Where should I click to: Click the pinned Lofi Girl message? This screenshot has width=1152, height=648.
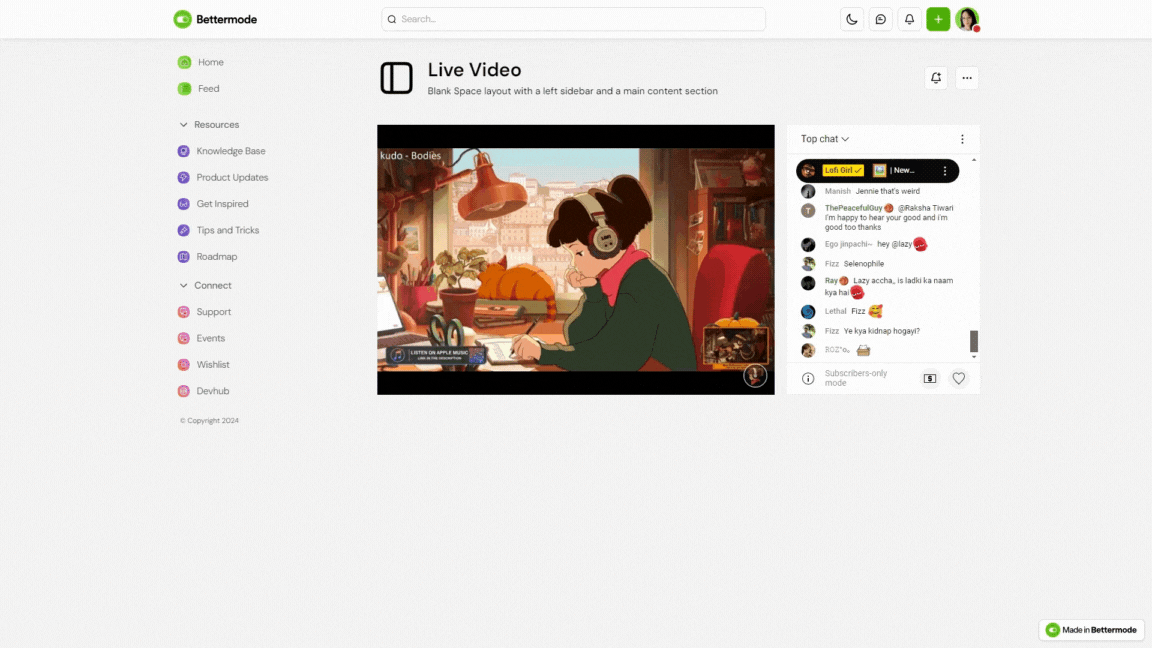[877, 170]
